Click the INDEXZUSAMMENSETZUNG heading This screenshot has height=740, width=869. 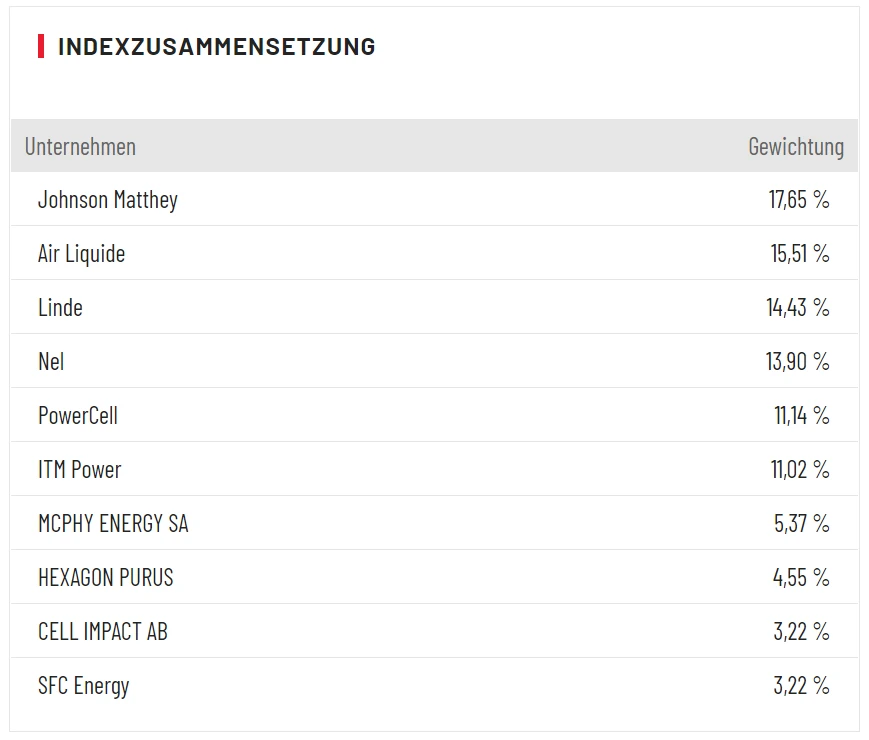(x=217, y=46)
